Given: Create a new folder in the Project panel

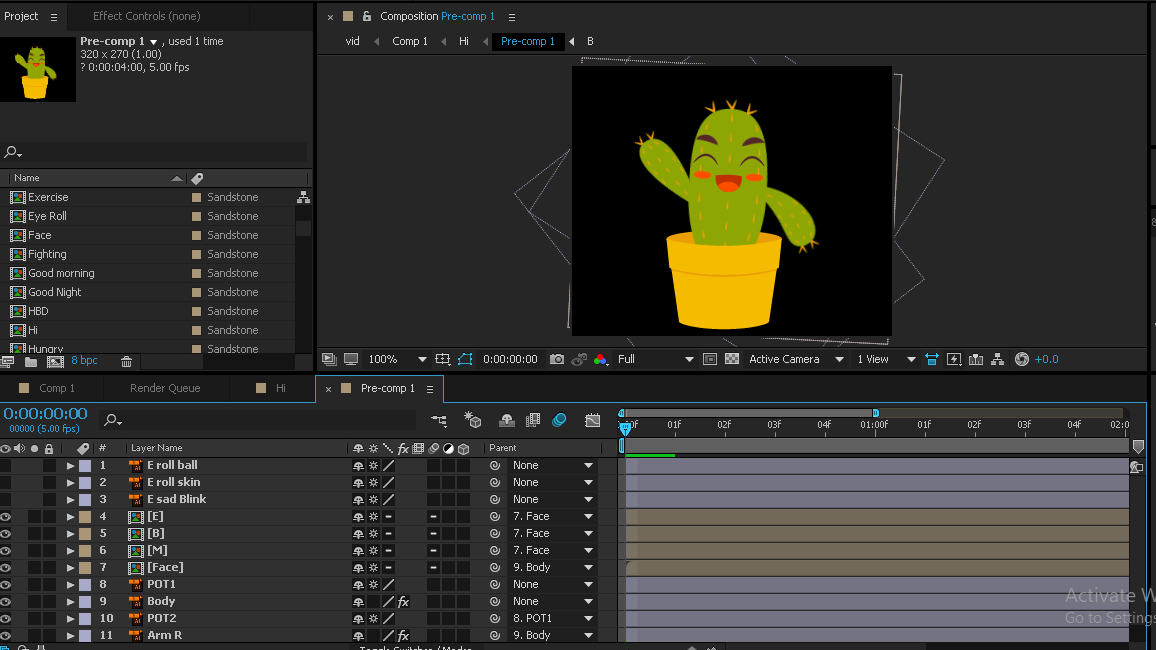Looking at the screenshot, I should pyautogui.click(x=31, y=362).
